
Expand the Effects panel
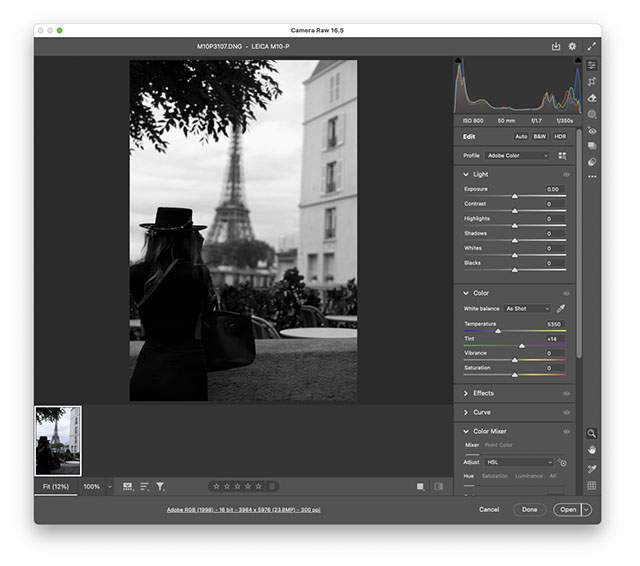pyautogui.click(x=466, y=393)
